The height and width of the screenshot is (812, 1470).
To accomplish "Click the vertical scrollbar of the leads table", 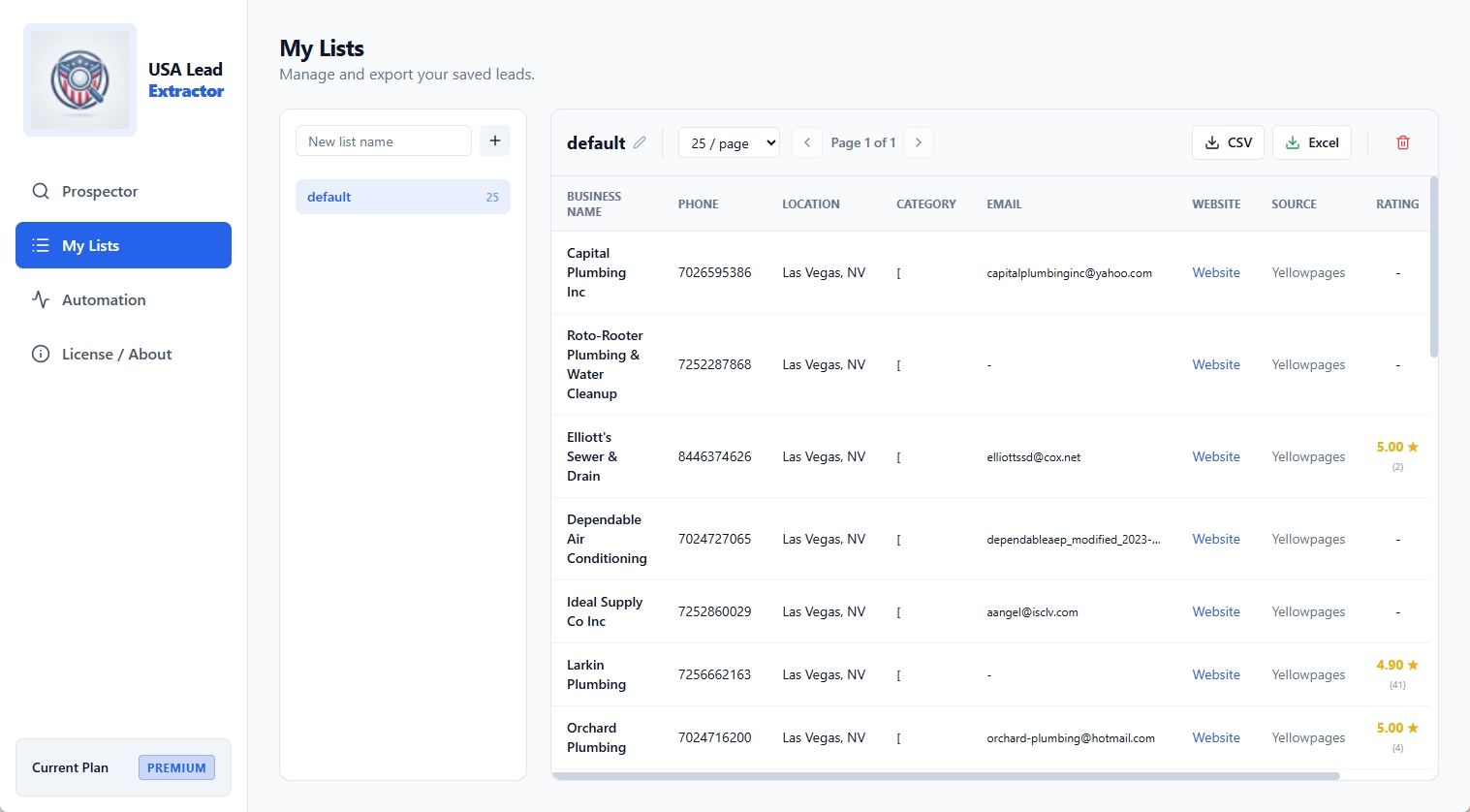I will 1433,266.
